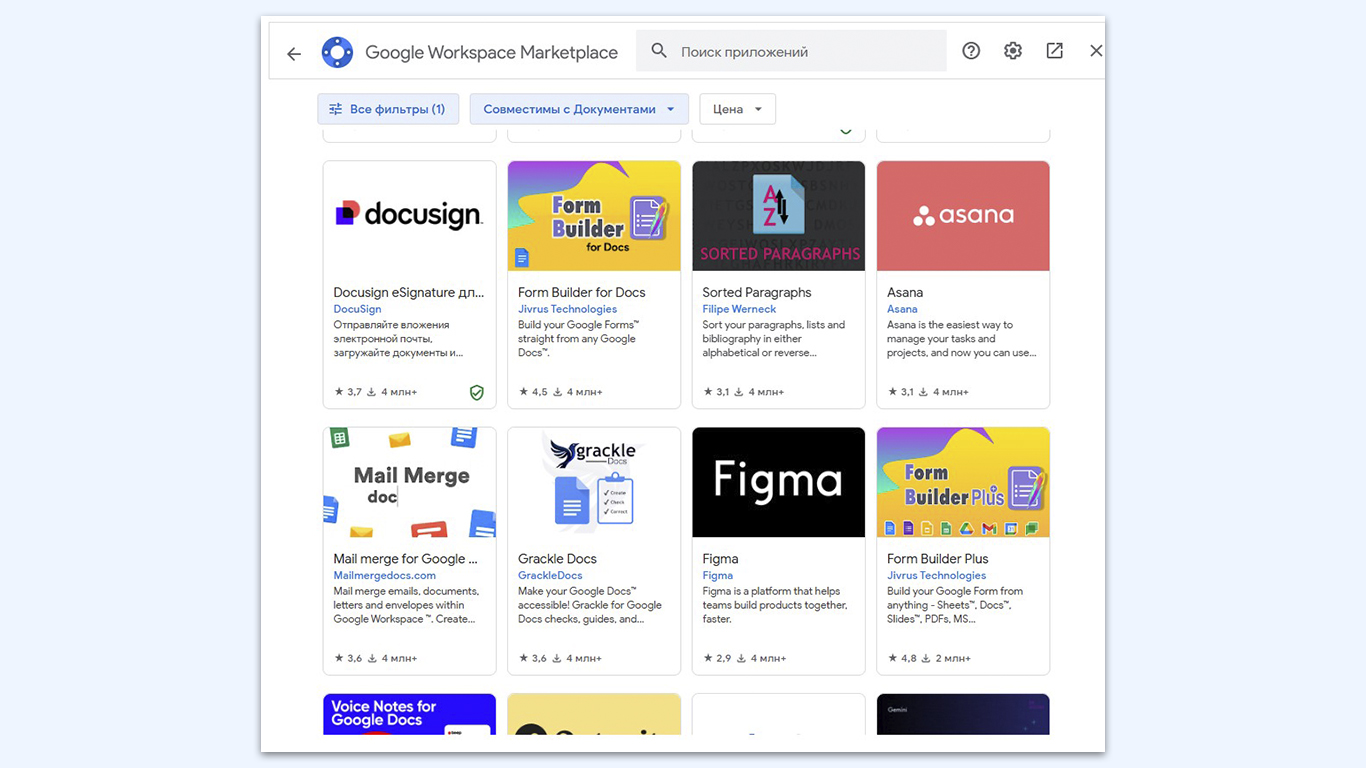
Task: Click 'Sort your paragraphs, lists' description
Action: click(x=773, y=339)
